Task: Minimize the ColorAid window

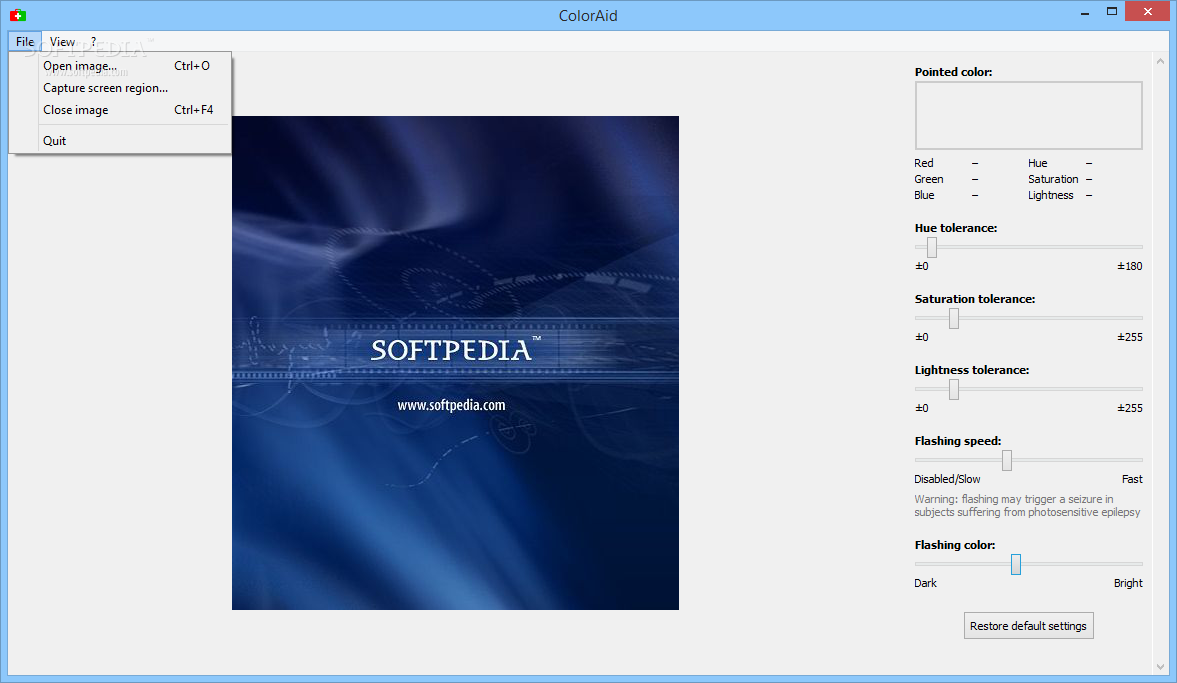Action: click(x=1085, y=13)
